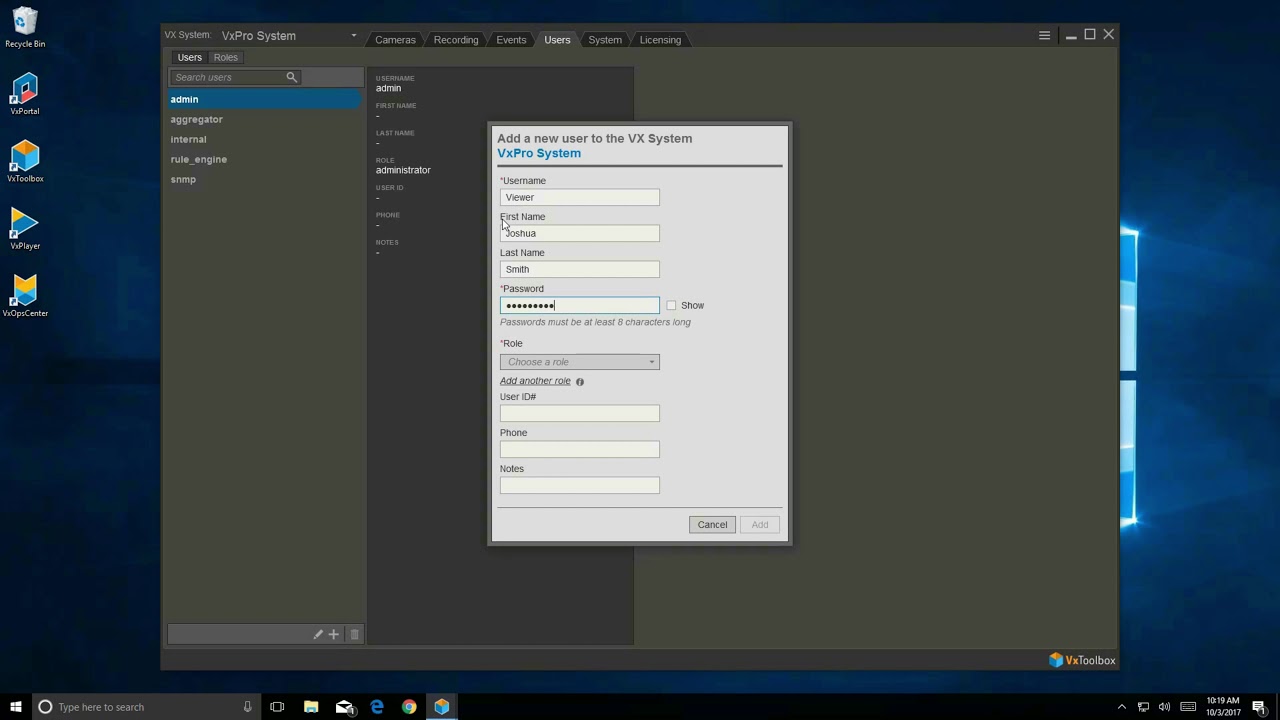Viewport: 1280px width, 720px height.
Task: Switch to the System tab
Action: coord(605,40)
